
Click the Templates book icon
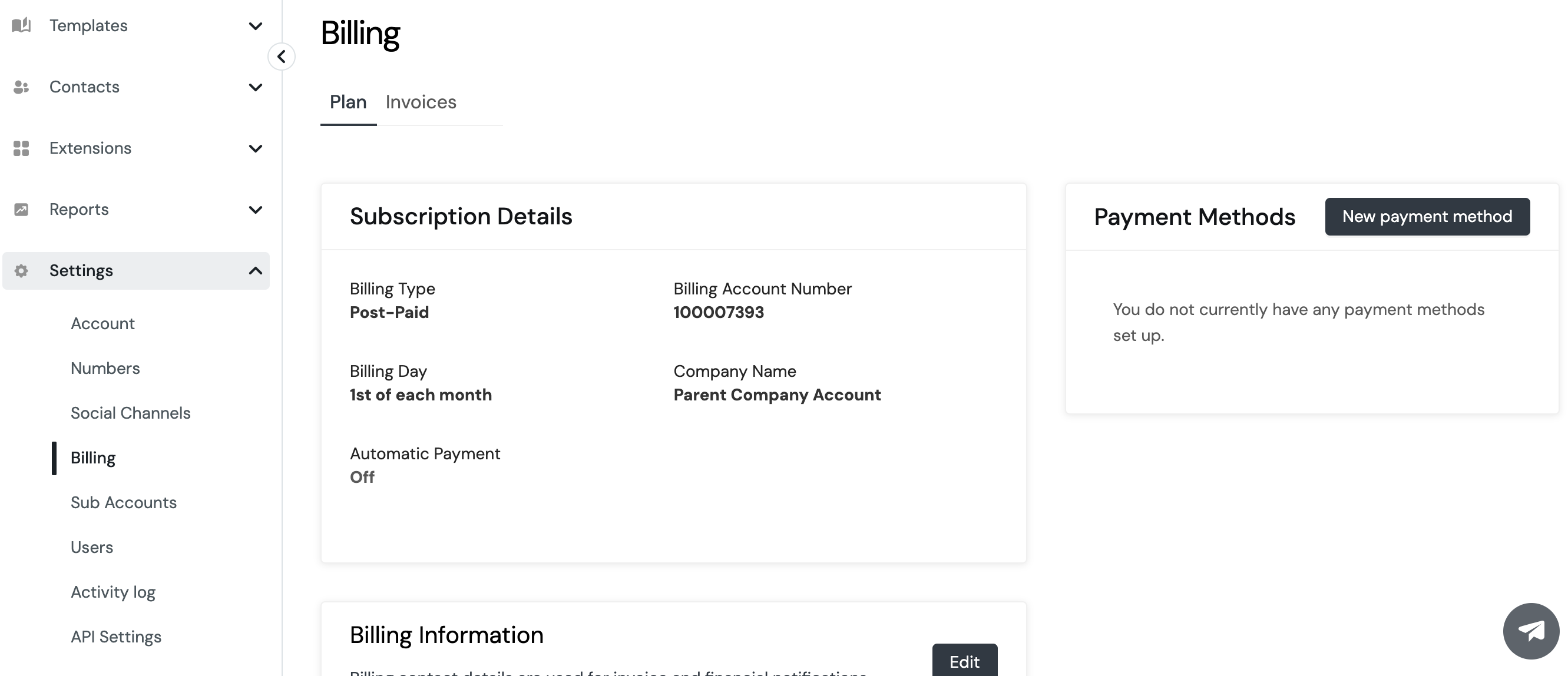(21, 25)
